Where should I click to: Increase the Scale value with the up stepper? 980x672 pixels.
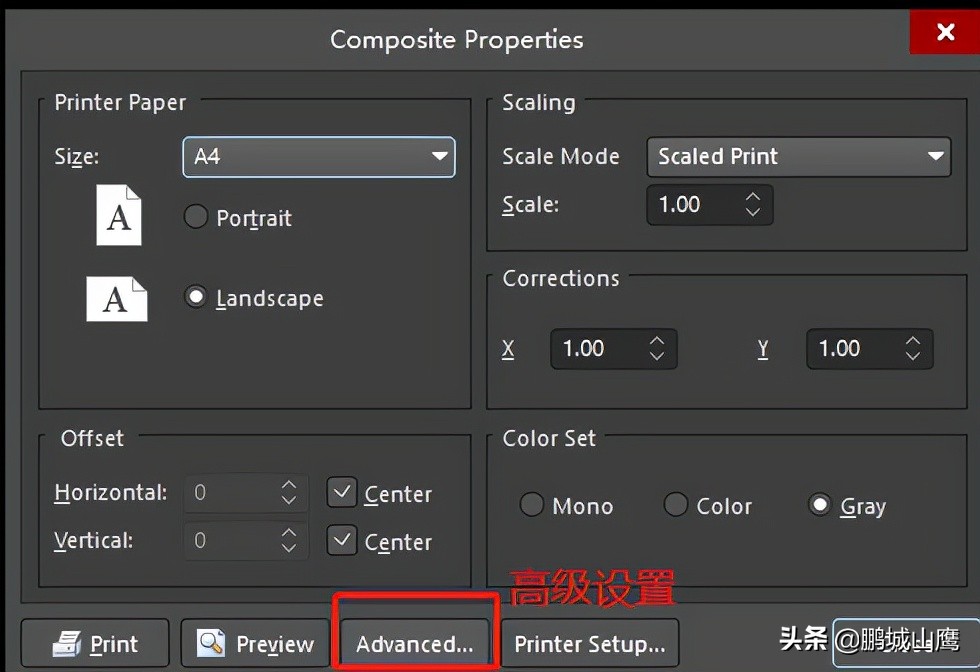coord(752,196)
